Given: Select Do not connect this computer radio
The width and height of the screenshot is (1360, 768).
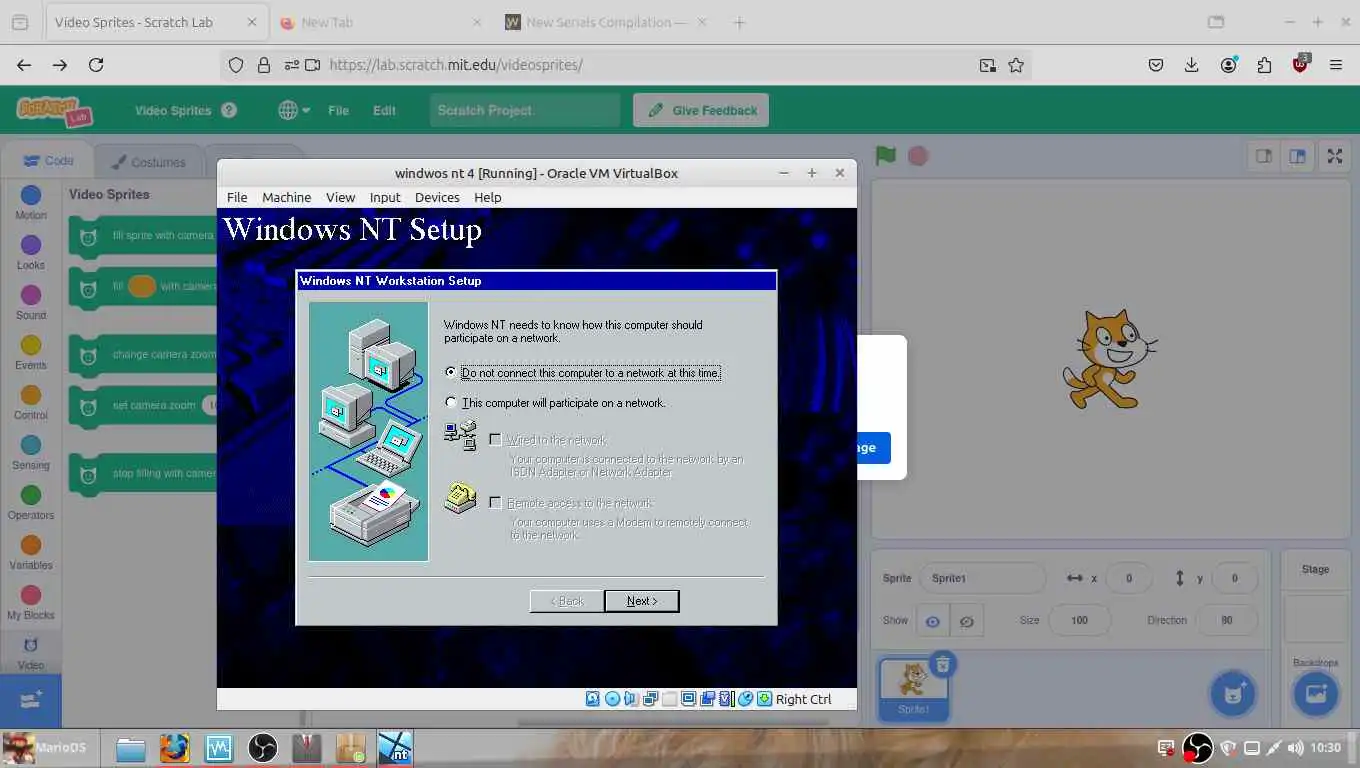Looking at the screenshot, I should pos(450,372).
